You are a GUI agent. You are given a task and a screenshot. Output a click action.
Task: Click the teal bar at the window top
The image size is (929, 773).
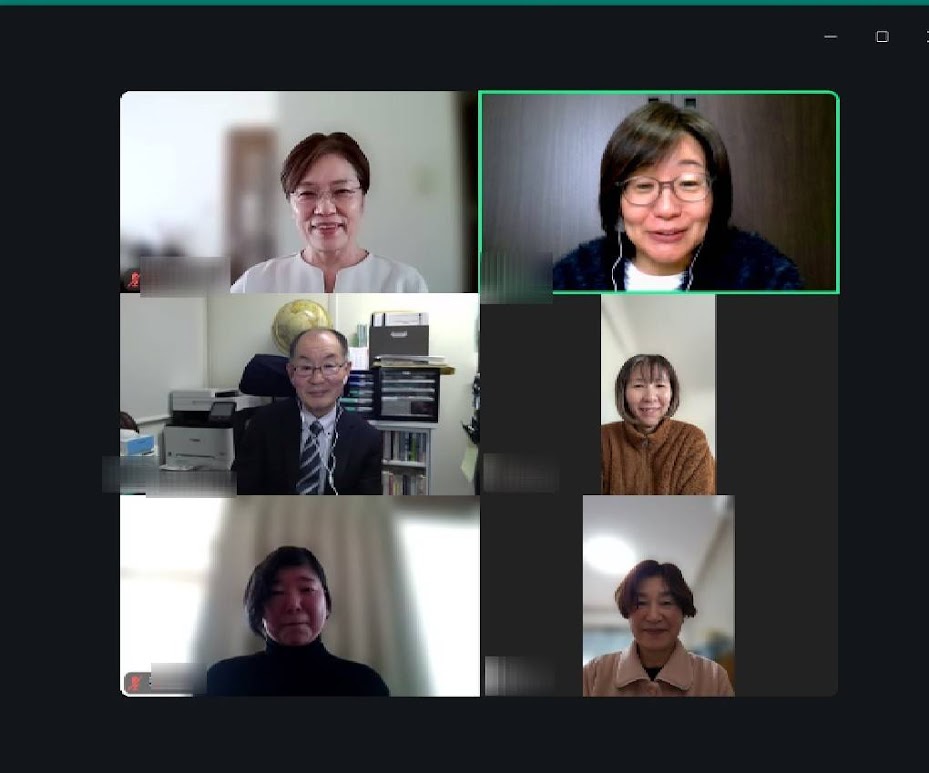click(x=464, y=2)
